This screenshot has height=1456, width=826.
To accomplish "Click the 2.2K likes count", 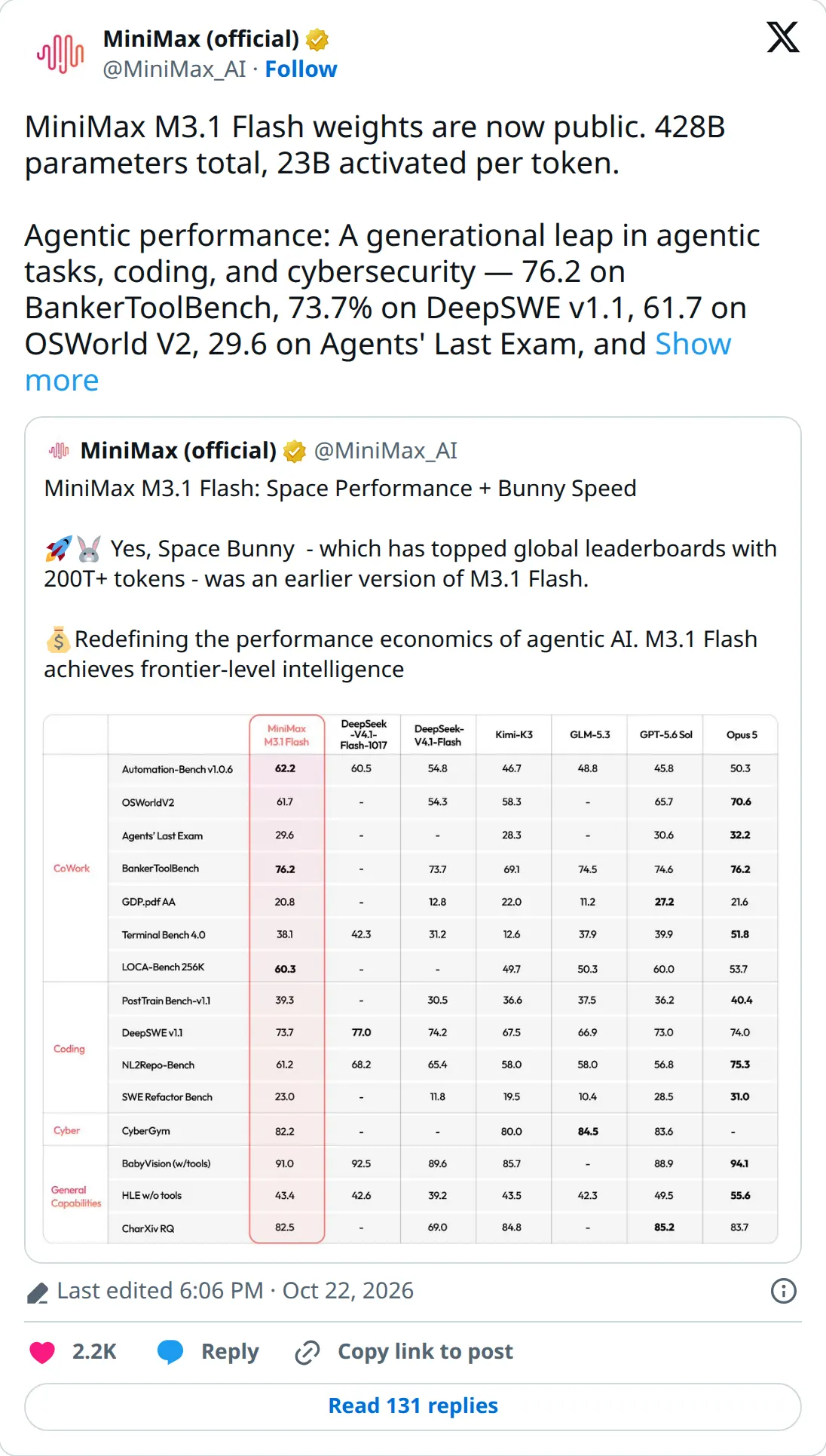I will click(x=94, y=1352).
